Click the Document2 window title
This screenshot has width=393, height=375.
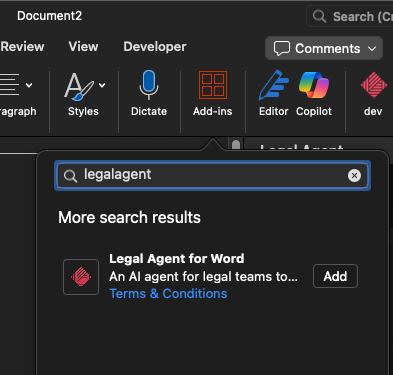[49, 16]
